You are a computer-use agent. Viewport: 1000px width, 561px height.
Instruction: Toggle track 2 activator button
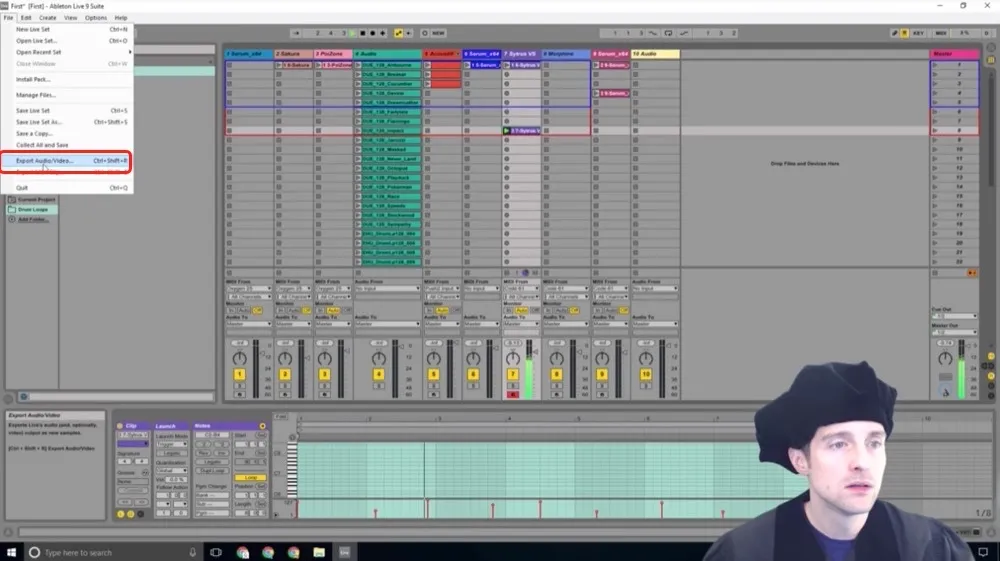[x=284, y=374]
